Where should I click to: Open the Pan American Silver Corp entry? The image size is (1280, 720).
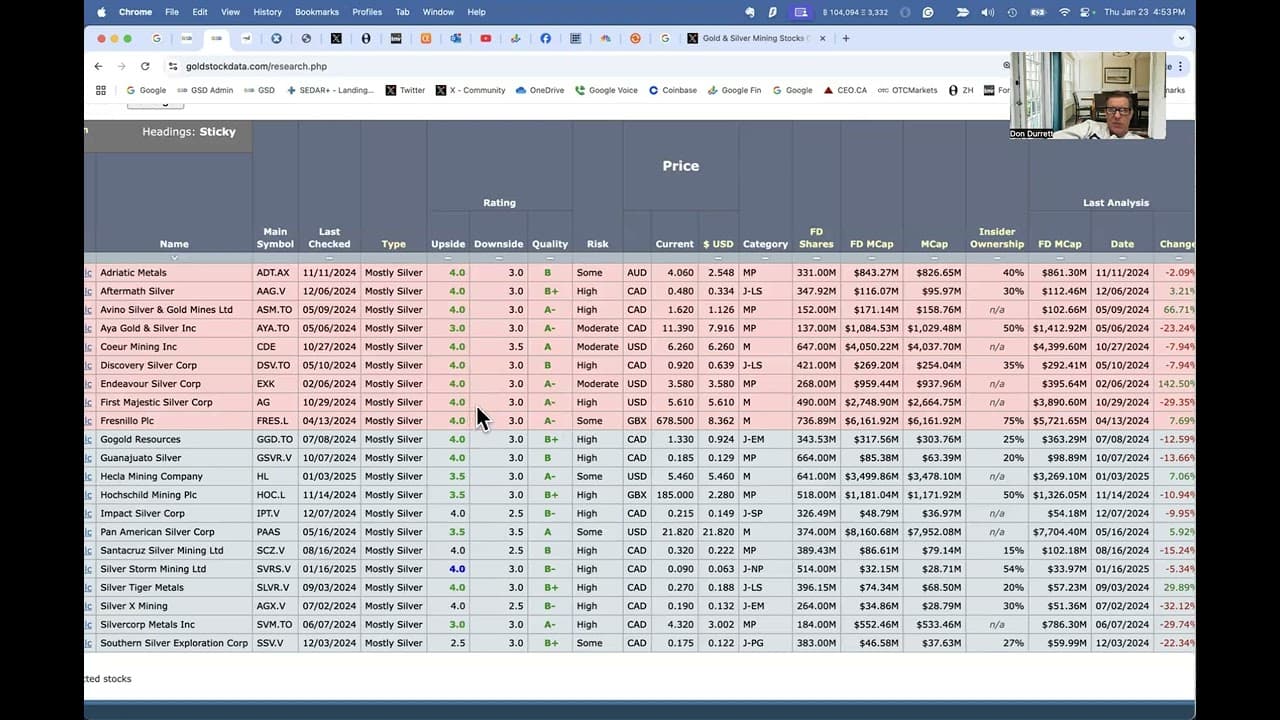157,532
